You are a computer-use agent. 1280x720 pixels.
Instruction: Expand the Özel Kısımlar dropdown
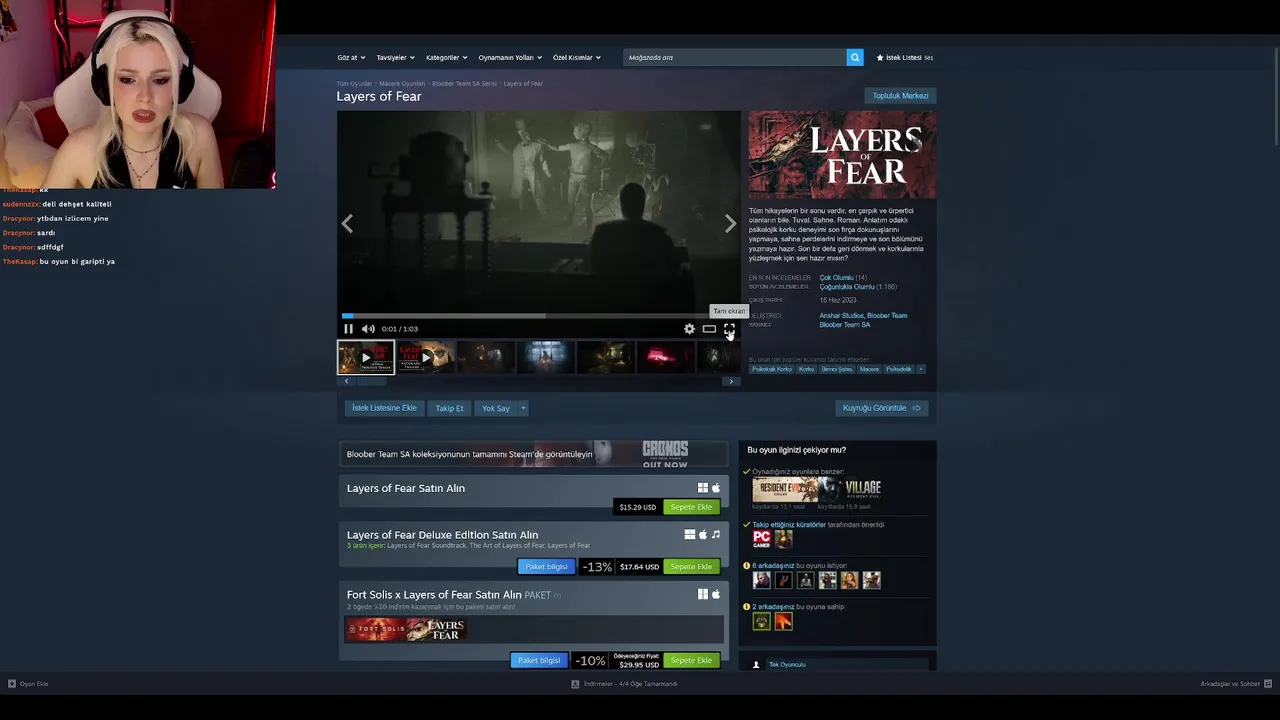pyautogui.click(x=577, y=57)
